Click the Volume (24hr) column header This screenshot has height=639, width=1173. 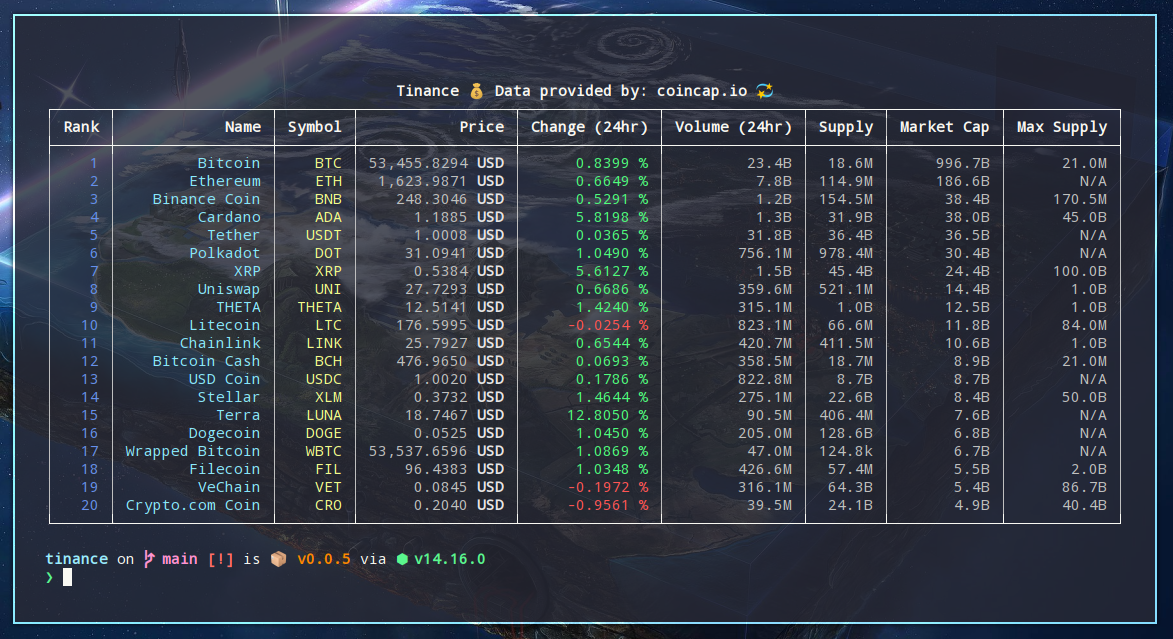click(x=733, y=127)
